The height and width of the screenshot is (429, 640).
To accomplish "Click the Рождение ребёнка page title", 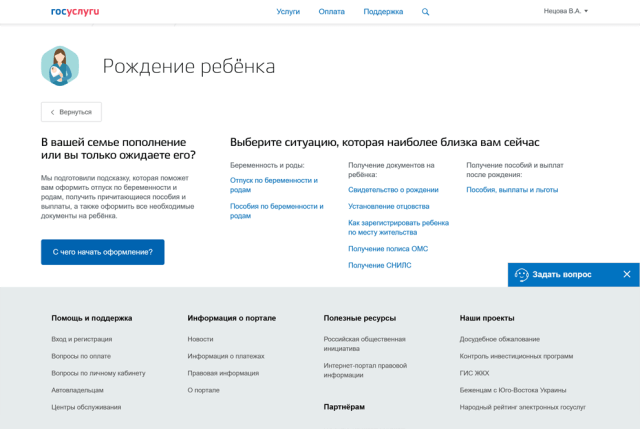I will coord(189,66).
